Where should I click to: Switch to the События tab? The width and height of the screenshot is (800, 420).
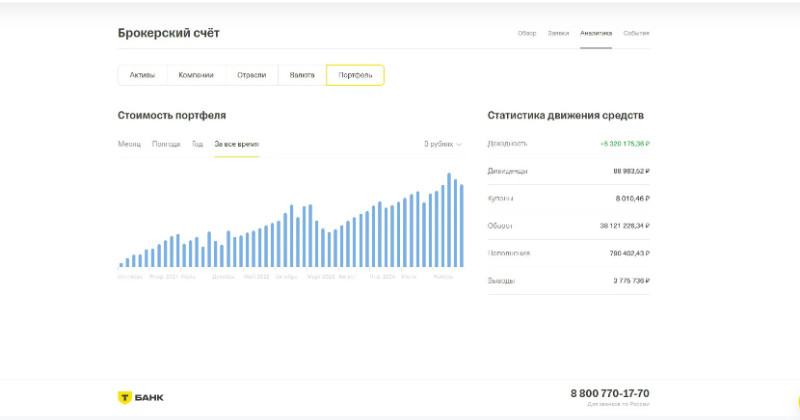coord(636,33)
